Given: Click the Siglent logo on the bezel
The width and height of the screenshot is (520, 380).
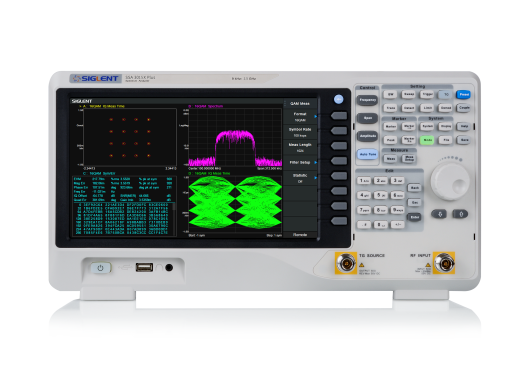Looking at the screenshot, I should pyautogui.click(x=96, y=79).
